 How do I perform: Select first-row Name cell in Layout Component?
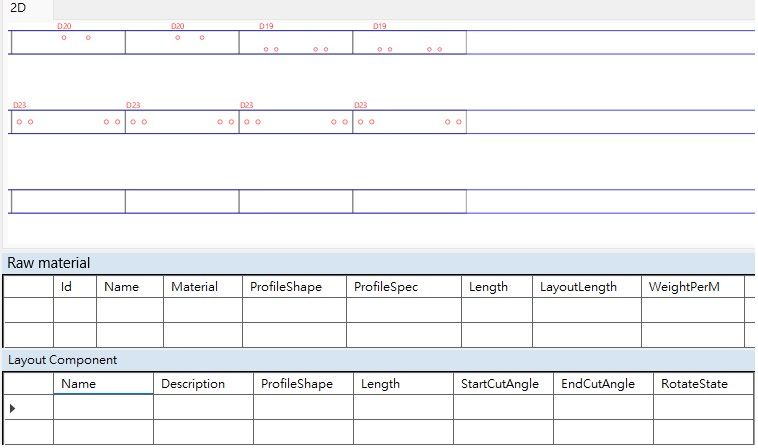pyautogui.click(x=103, y=408)
